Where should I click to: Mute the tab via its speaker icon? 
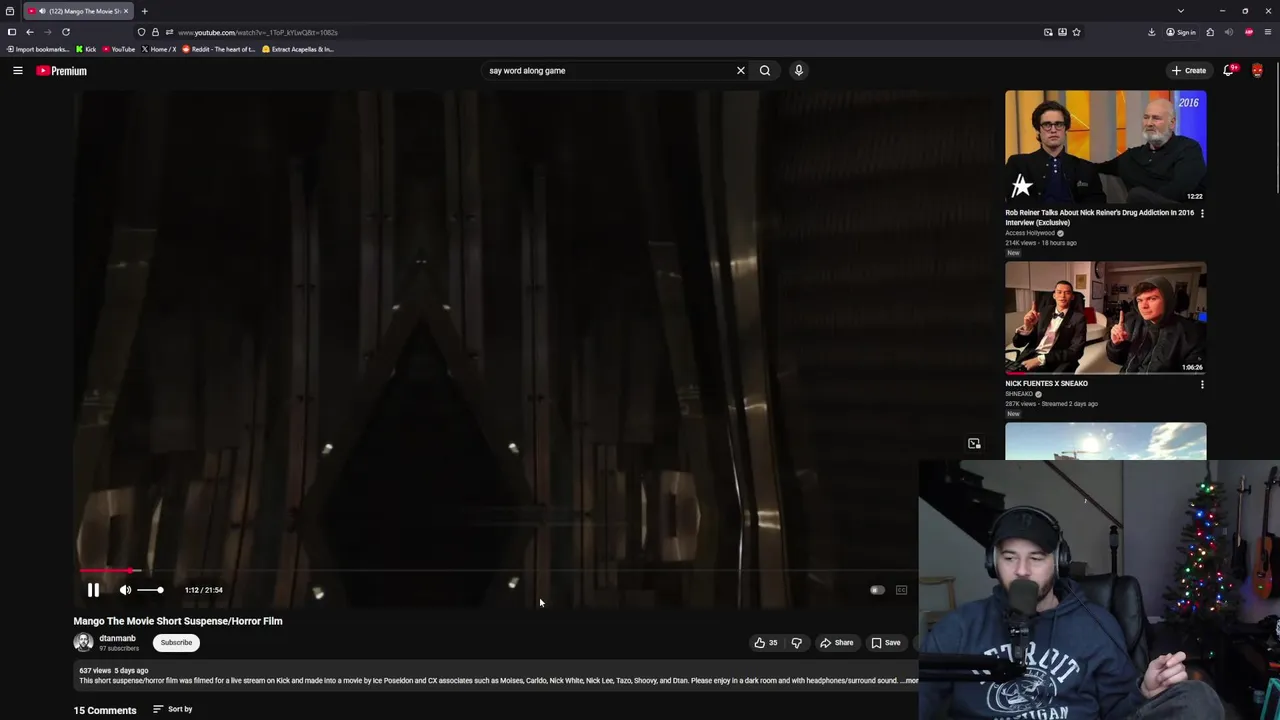41,11
